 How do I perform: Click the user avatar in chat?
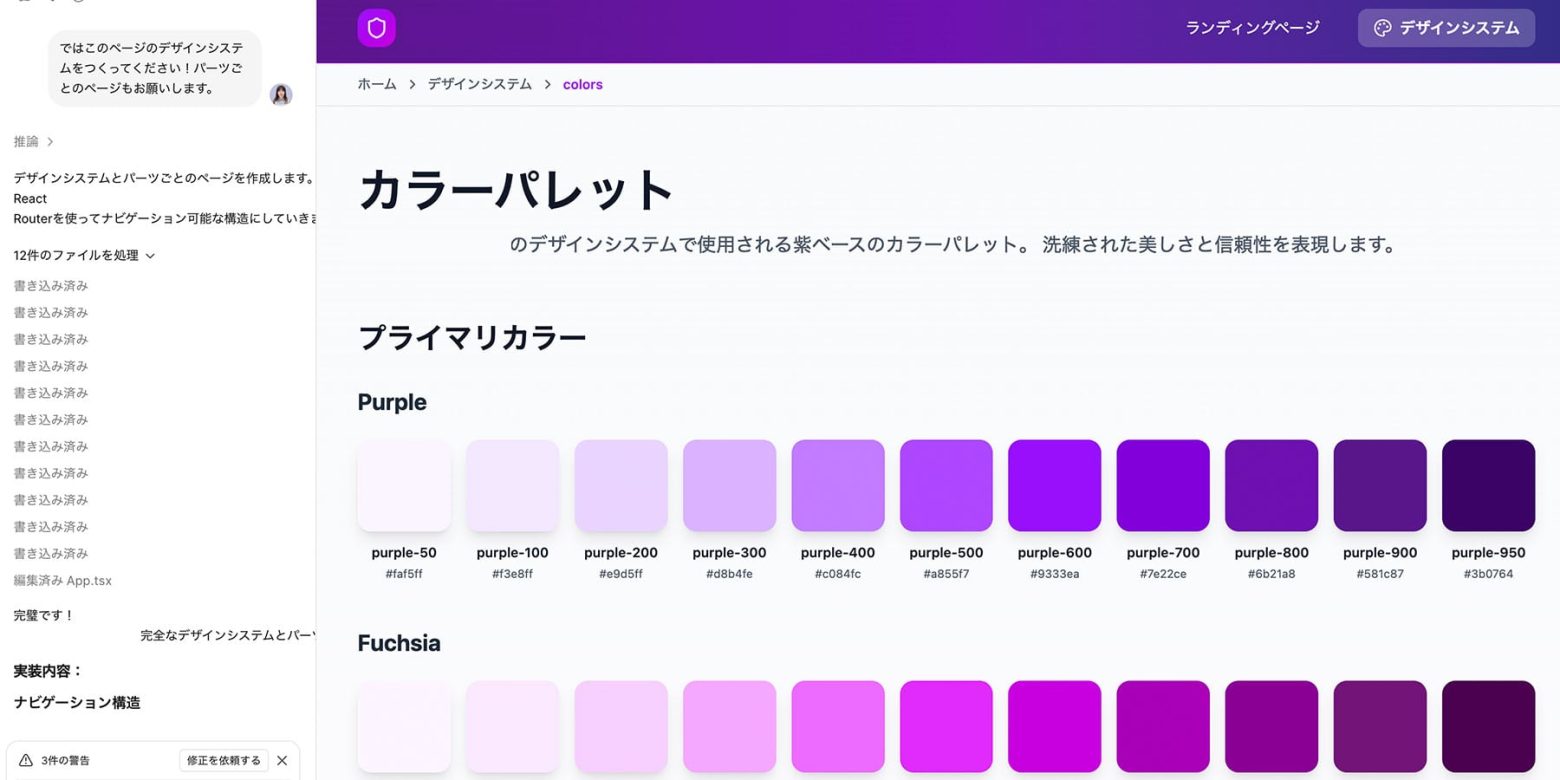[281, 95]
